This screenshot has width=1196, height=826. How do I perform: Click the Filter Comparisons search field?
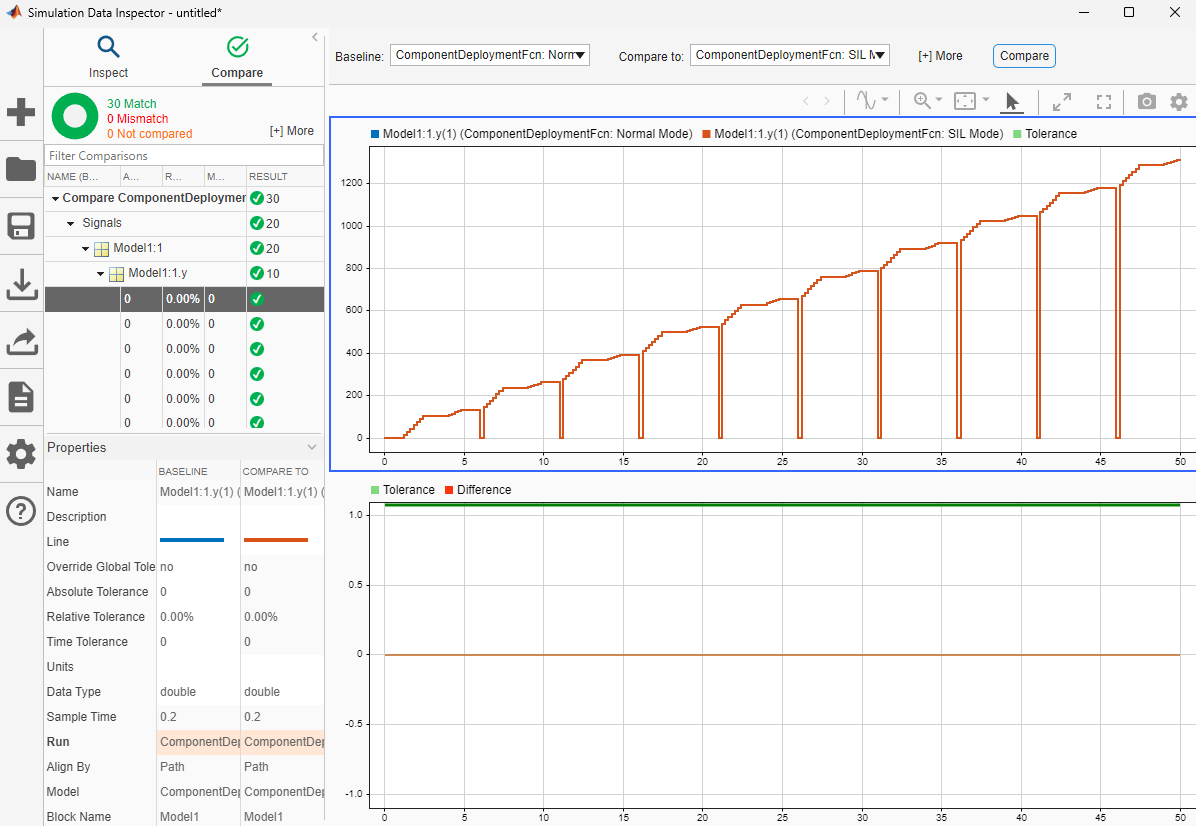[x=185, y=156]
